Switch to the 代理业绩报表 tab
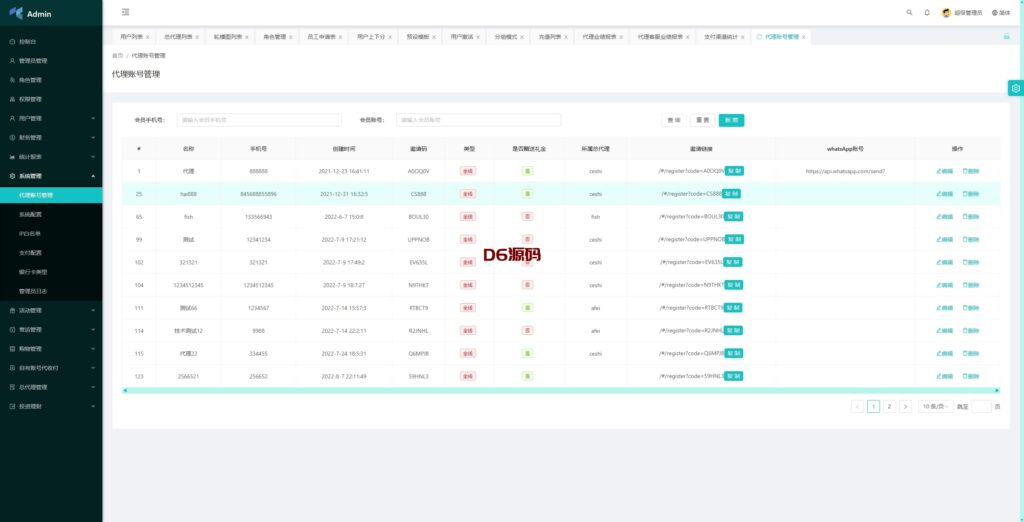The height and width of the screenshot is (522, 1024). pos(600,37)
